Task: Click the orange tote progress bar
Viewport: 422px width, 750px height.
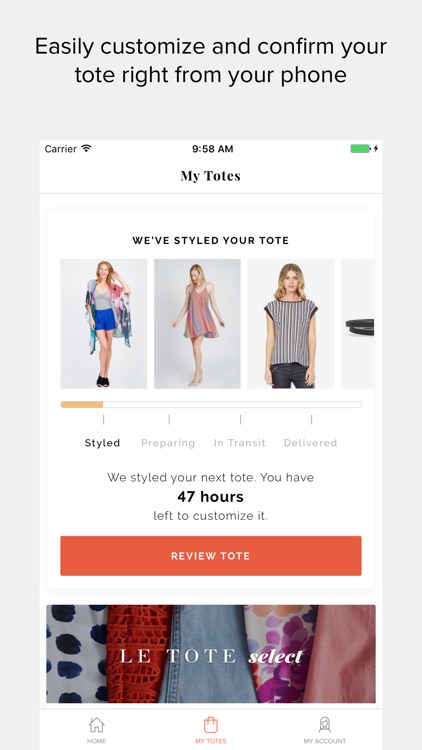Action: pyautogui.click(x=211, y=405)
